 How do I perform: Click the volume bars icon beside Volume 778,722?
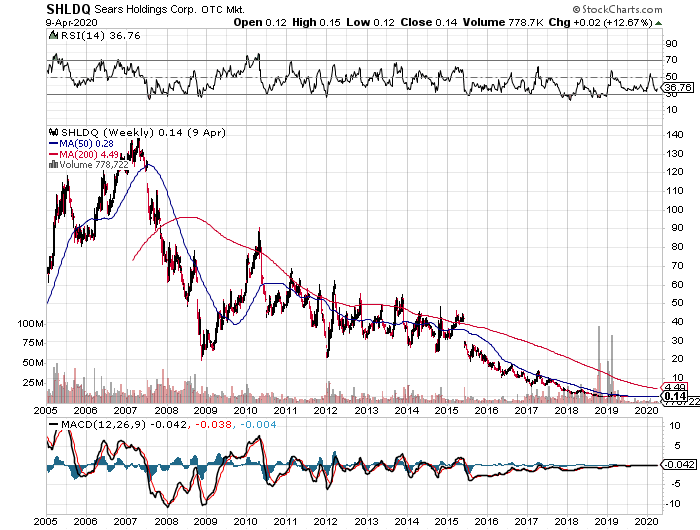tap(53, 164)
